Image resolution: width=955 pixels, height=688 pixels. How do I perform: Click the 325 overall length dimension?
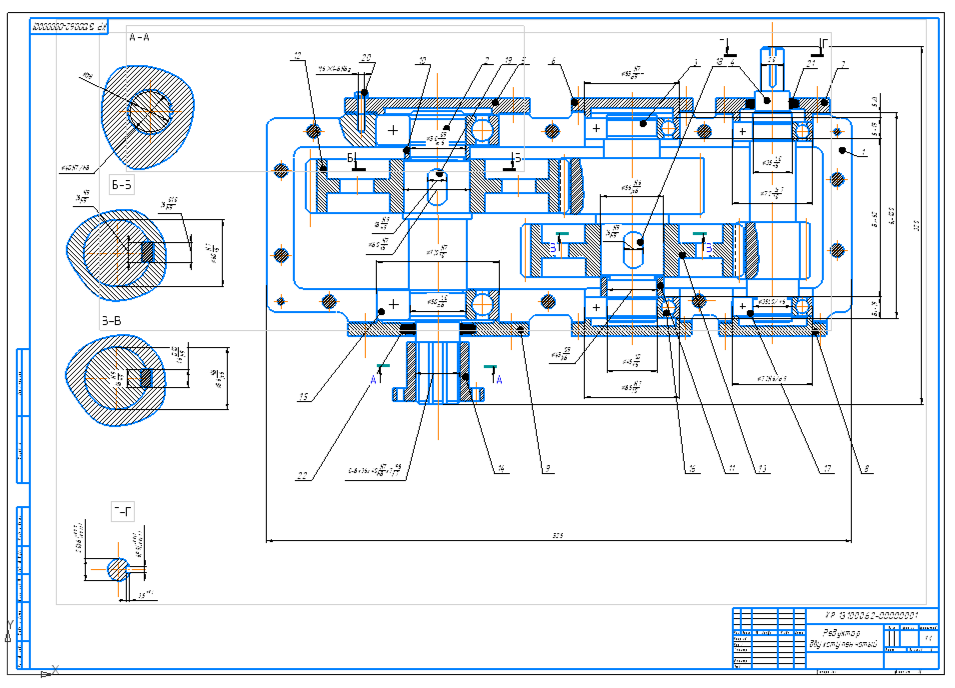point(558,535)
